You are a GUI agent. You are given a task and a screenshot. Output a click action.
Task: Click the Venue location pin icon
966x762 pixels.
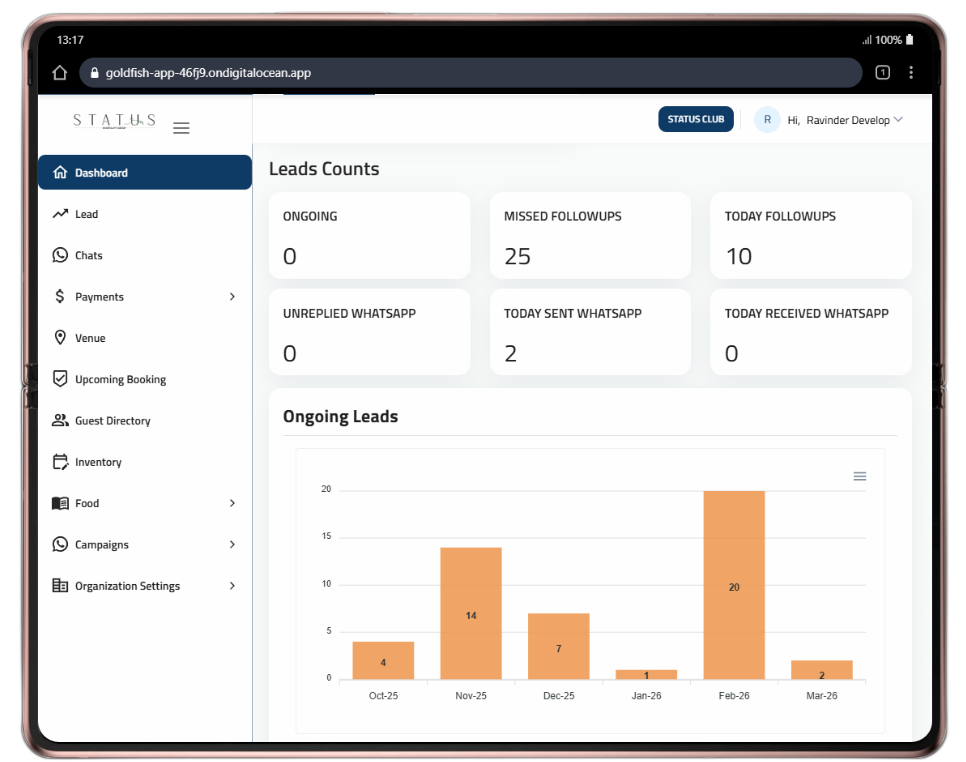pyautogui.click(x=62, y=337)
